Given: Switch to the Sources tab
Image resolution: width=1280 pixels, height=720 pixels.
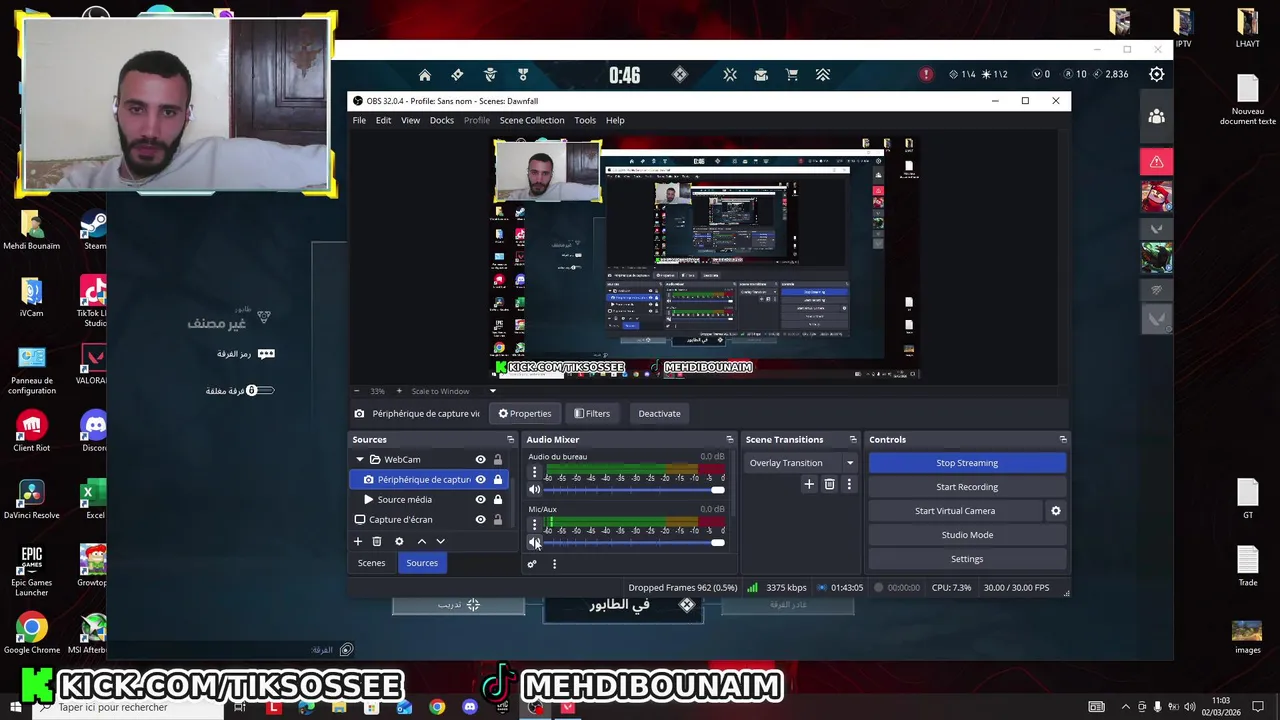Looking at the screenshot, I should (422, 563).
